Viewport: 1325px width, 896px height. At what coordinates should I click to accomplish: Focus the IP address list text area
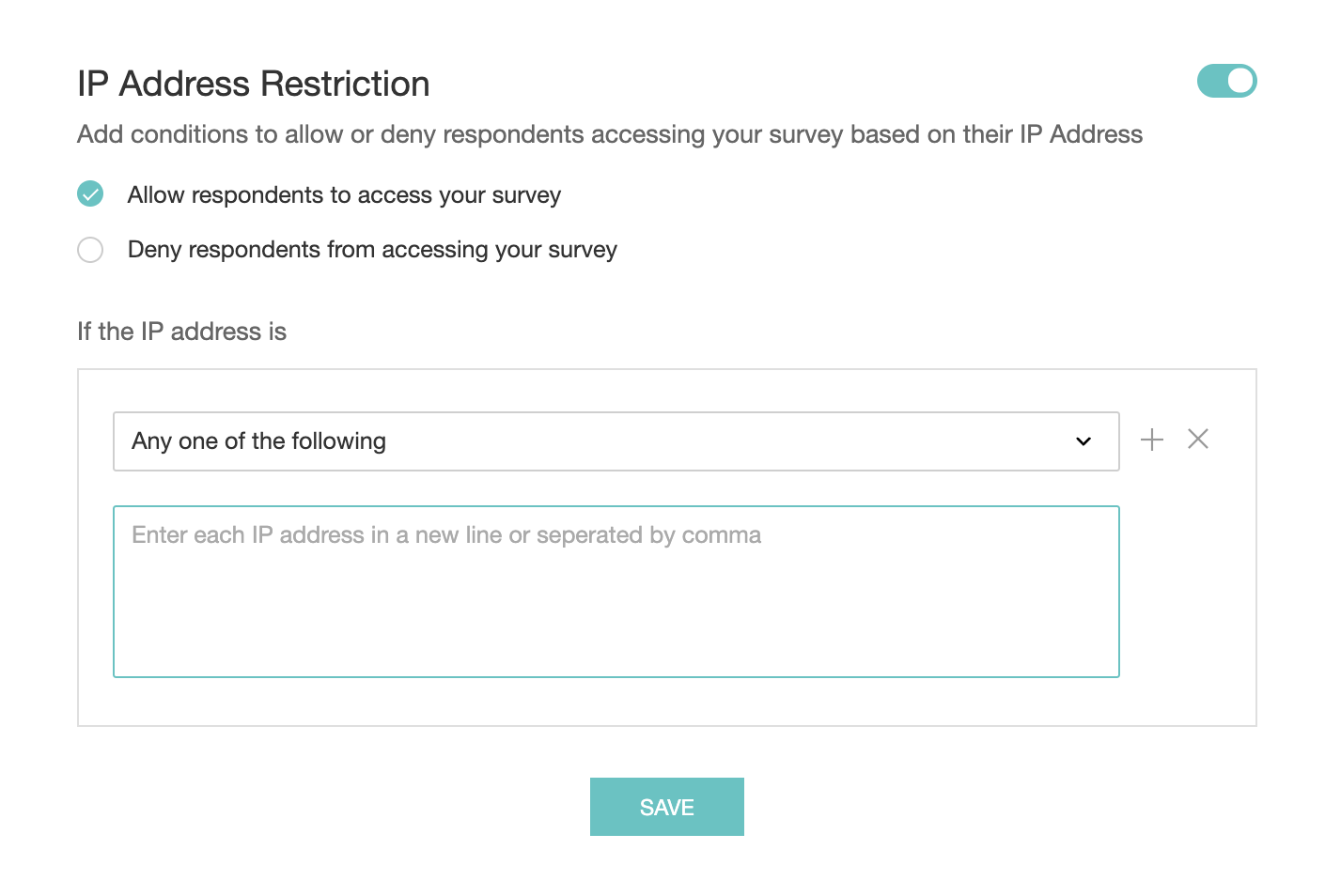(x=616, y=592)
